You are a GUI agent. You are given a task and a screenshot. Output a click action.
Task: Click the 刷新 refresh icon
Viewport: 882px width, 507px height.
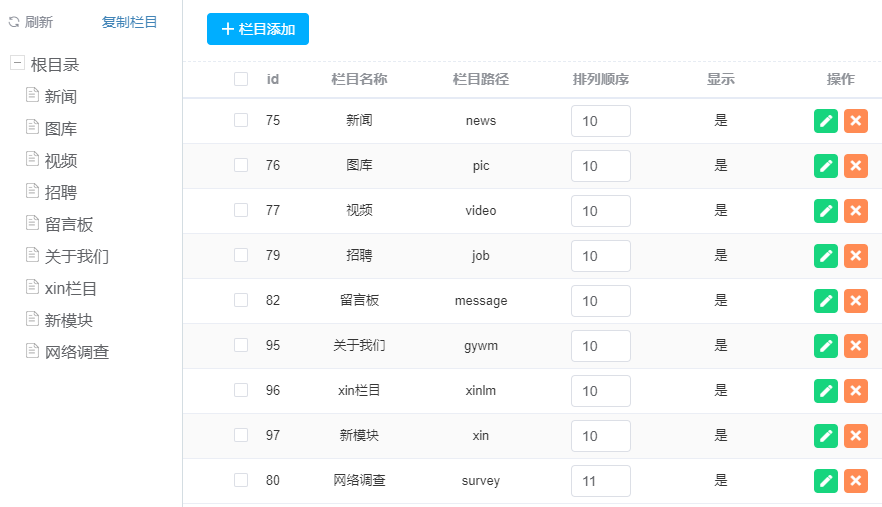point(14,22)
